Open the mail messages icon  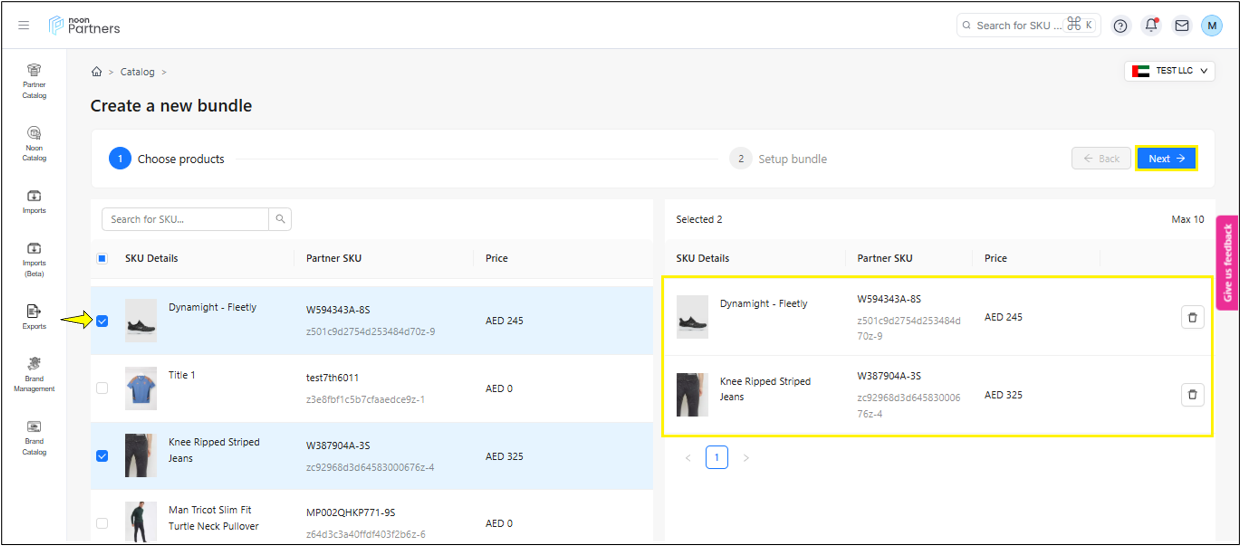(1182, 26)
